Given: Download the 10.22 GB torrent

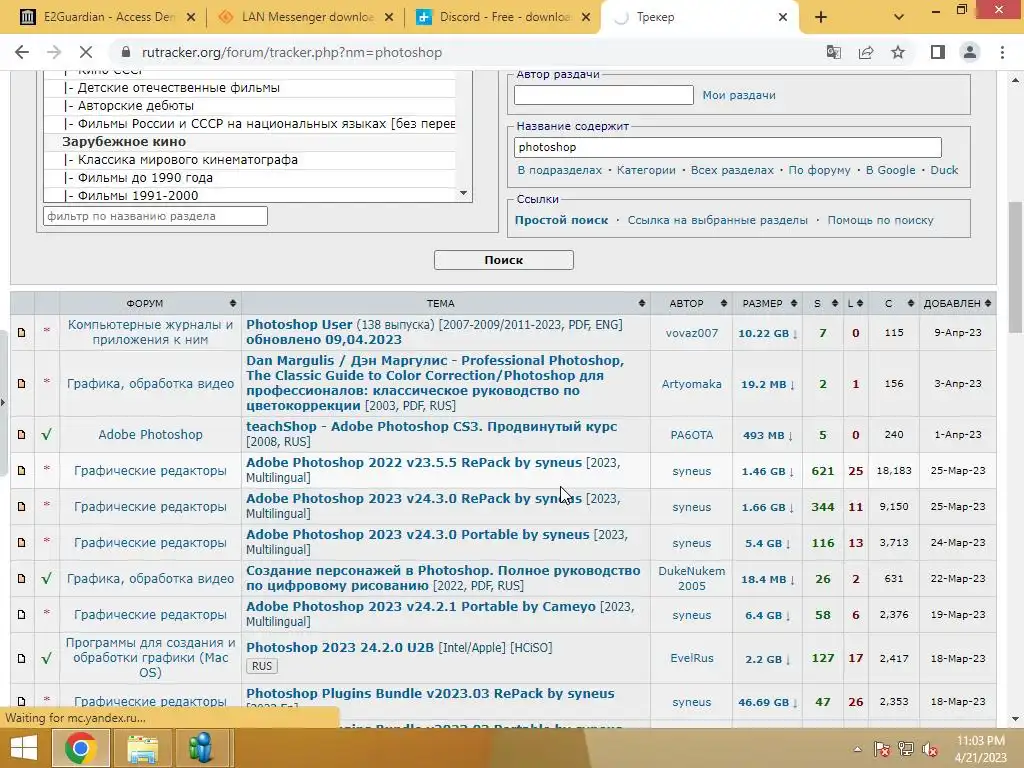Looking at the screenshot, I should (767, 333).
